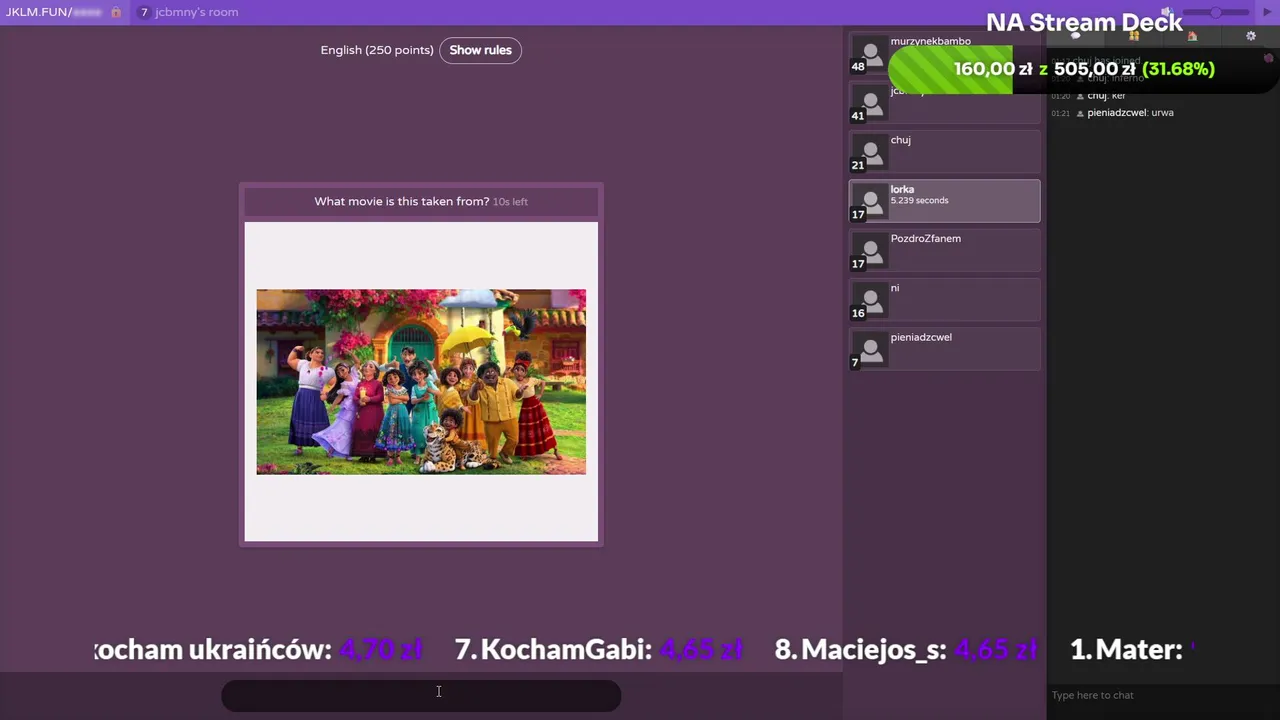The height and width of the screenshot is (720, 1280).
Task: Open the room house icon tab
Action: (x=1192, y=36)
